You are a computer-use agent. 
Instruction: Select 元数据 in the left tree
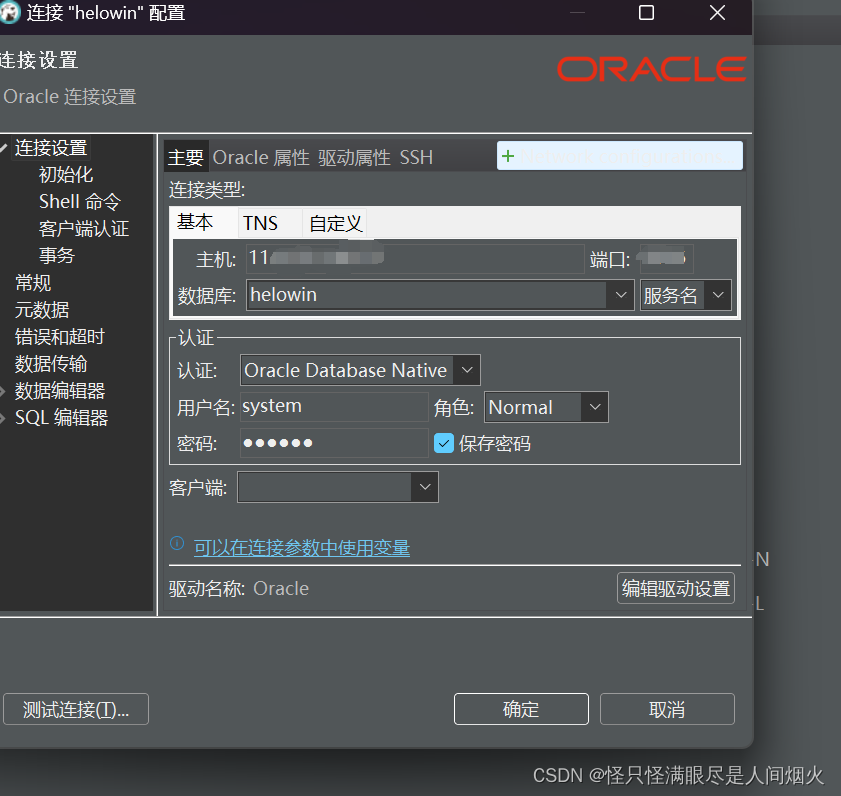tap(42, 309)
